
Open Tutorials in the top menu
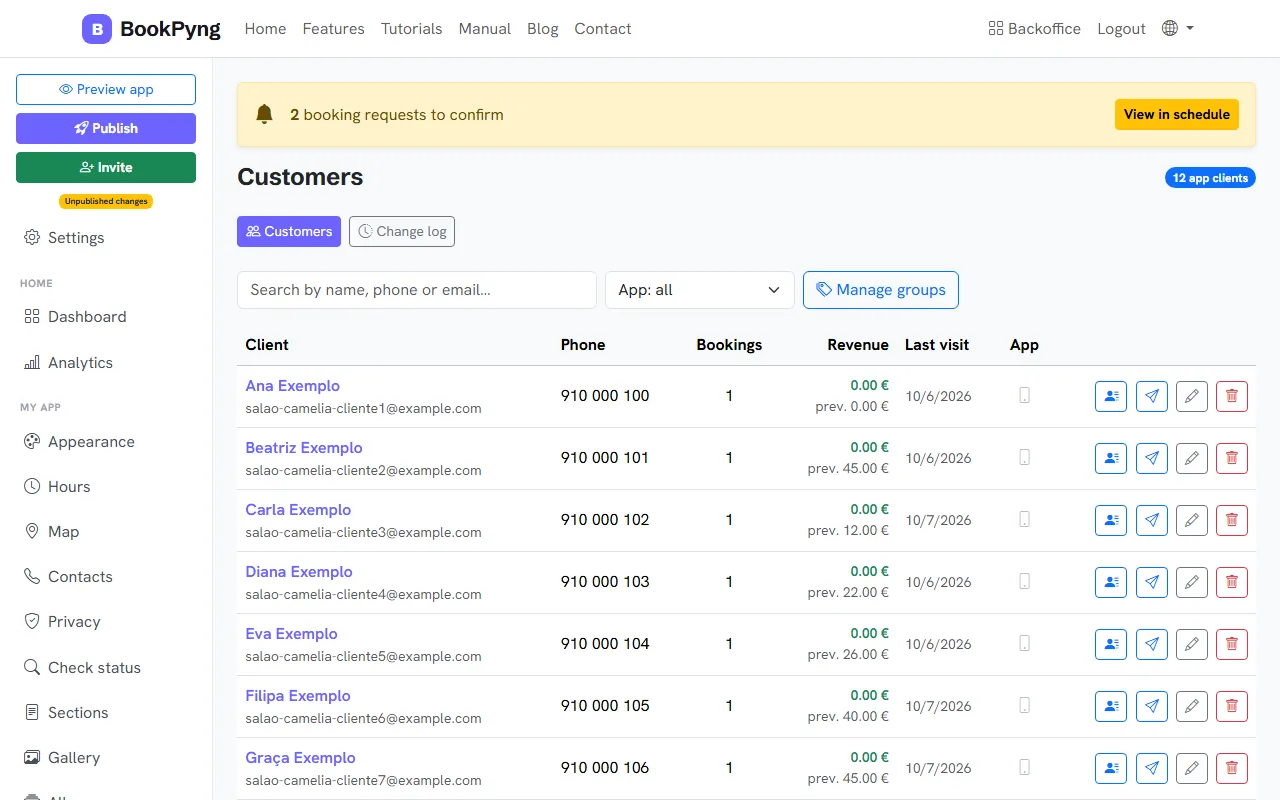pos(411,29)
